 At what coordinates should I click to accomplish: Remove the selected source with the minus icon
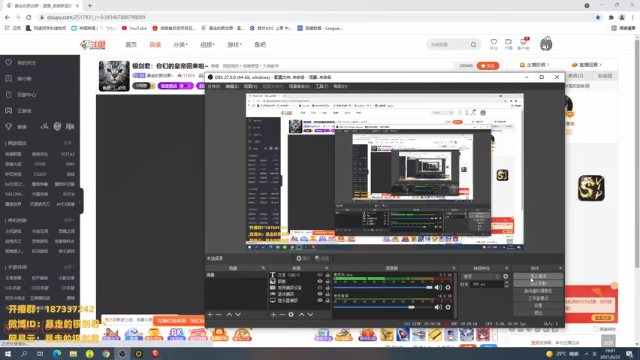[282, 315]
